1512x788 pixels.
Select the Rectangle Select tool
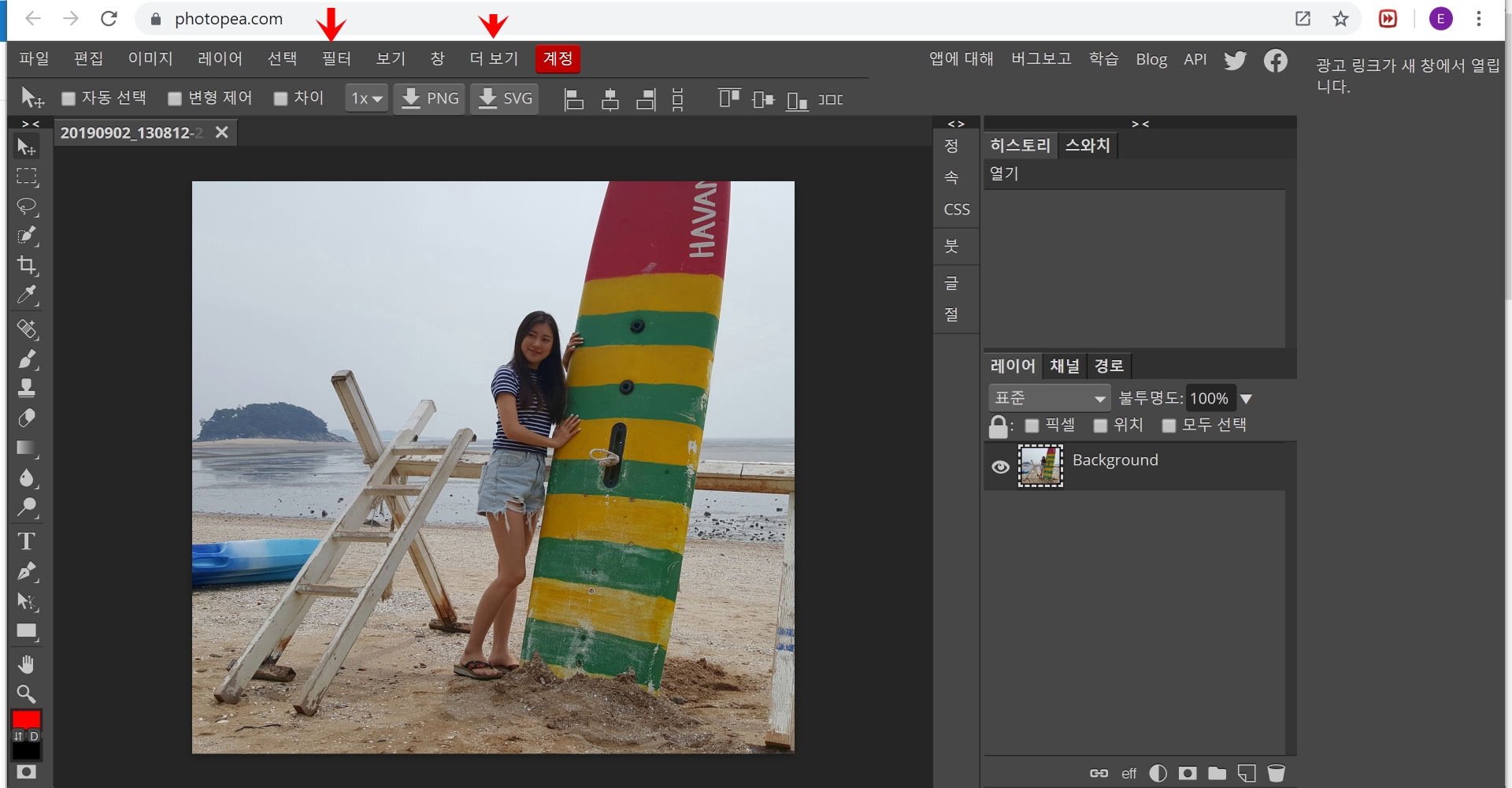(x=27, y=177)
